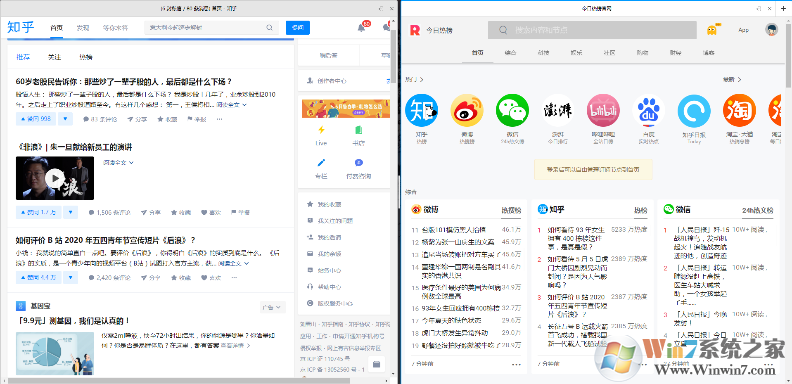Click comment icon showing 2,420 comments
This screenshot has height=384, width=792.
(91, 277)
